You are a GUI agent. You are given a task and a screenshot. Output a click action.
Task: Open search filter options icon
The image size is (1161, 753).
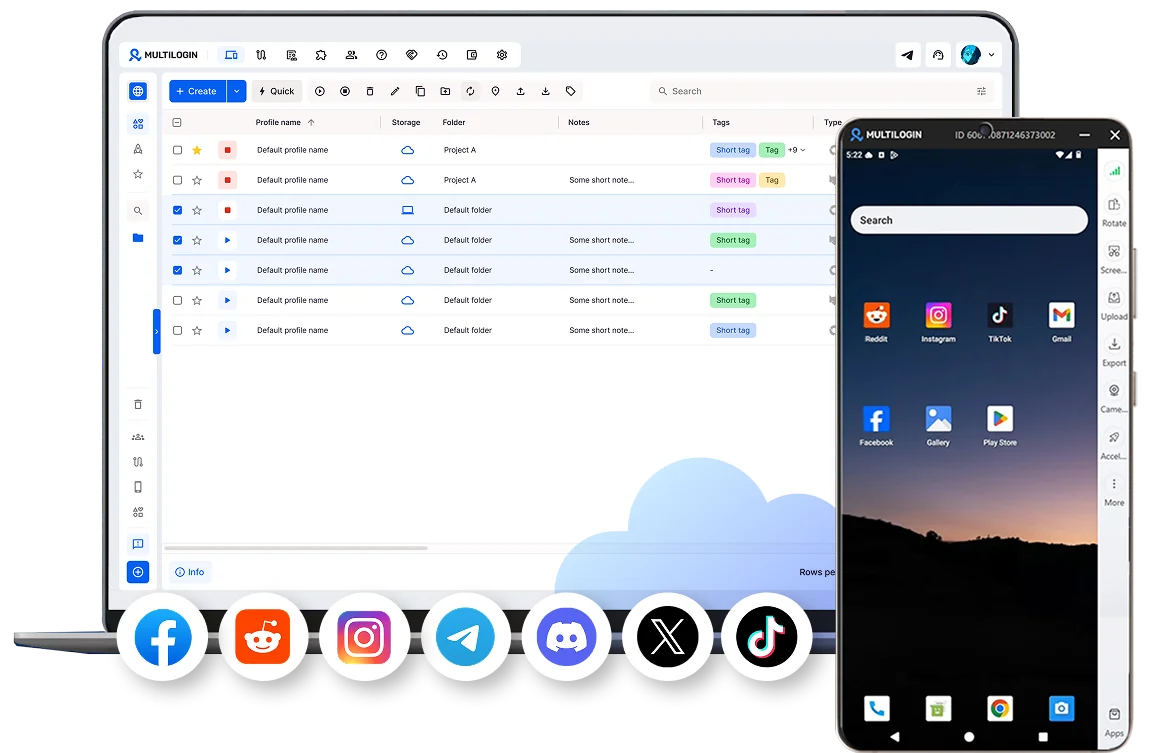point(982,91)
